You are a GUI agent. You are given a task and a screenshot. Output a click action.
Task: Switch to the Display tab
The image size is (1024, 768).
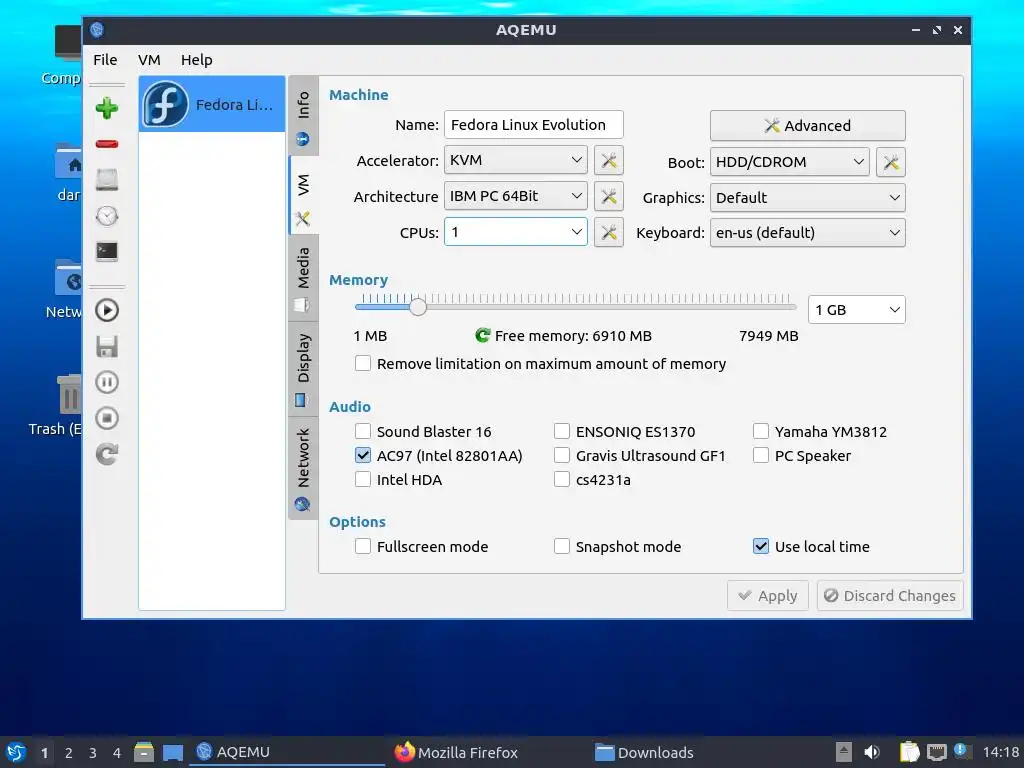click(303, 369)
